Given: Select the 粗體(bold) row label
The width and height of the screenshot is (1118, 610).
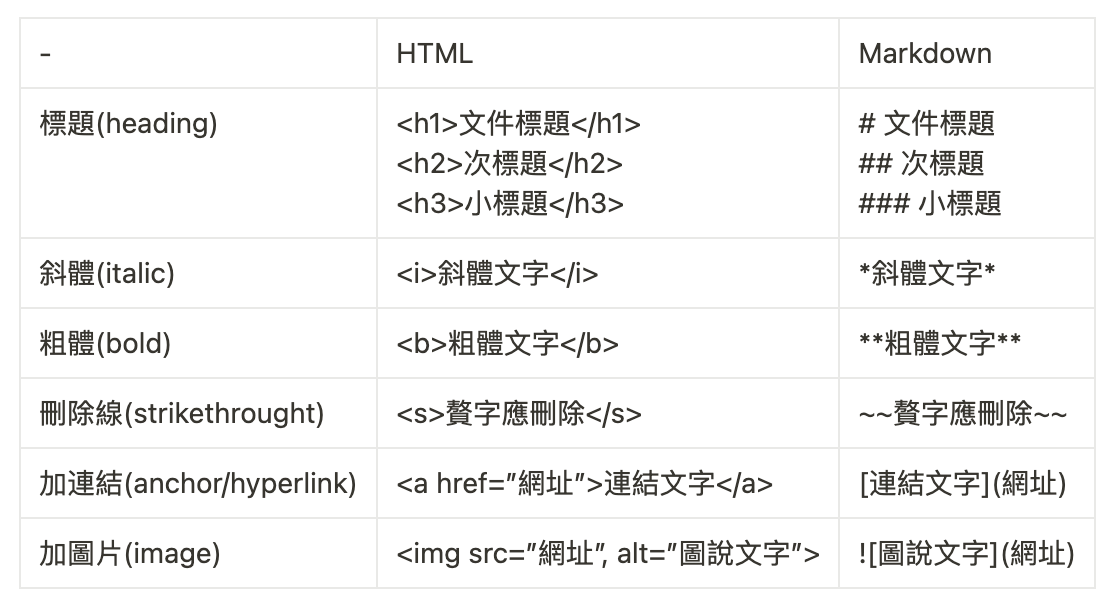Looking at the screenshot, I should [105, 344].
